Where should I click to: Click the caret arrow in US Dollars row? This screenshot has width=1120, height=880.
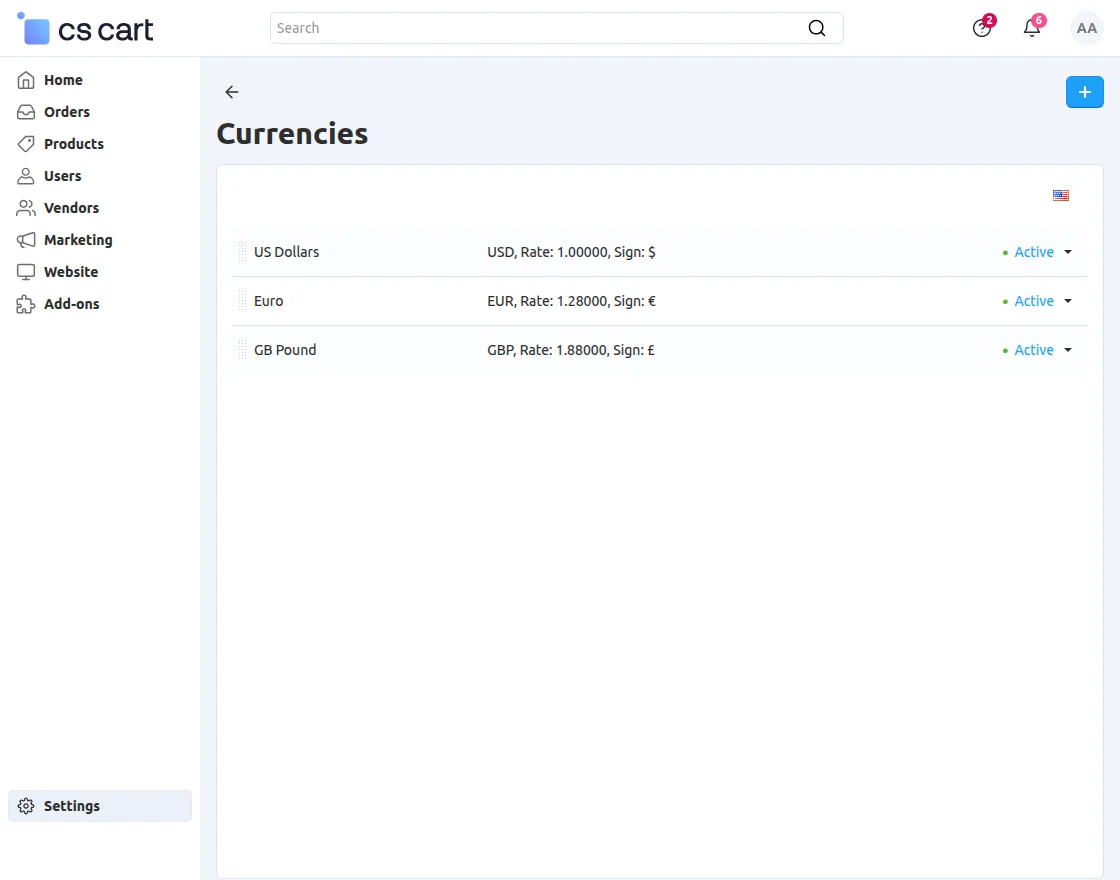[x=1068, y=252]
